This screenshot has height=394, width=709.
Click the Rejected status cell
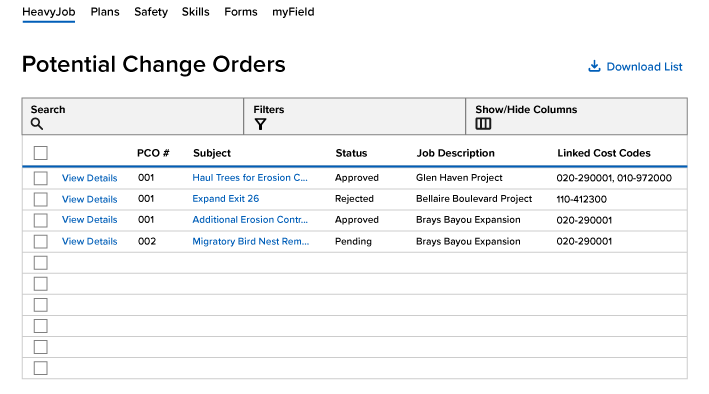[354, 199]
